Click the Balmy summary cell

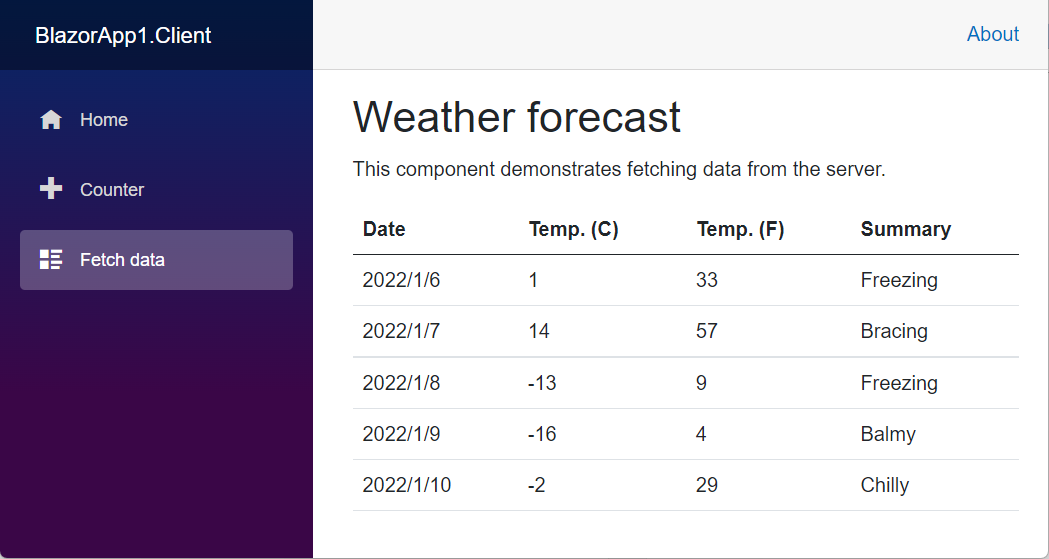click(x=888, y=434)
